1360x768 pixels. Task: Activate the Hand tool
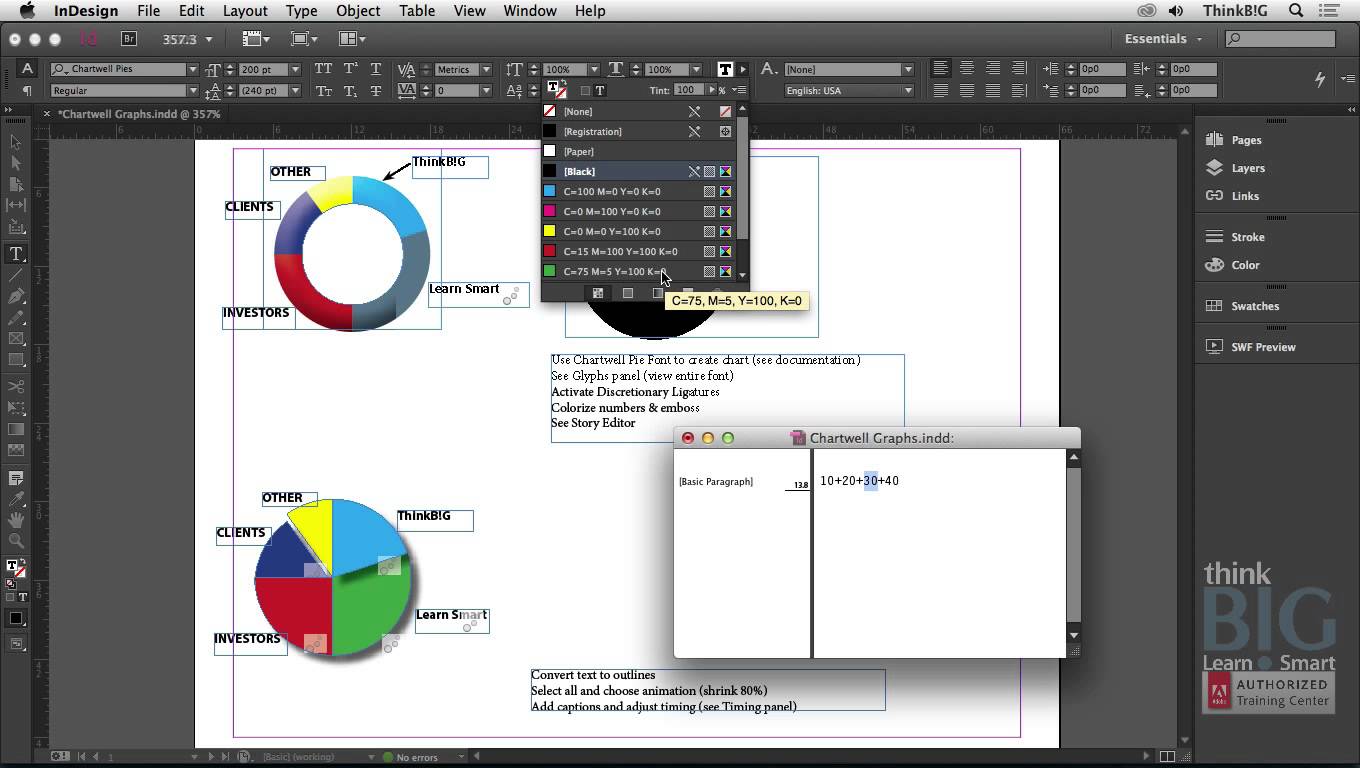coord(16,520)
